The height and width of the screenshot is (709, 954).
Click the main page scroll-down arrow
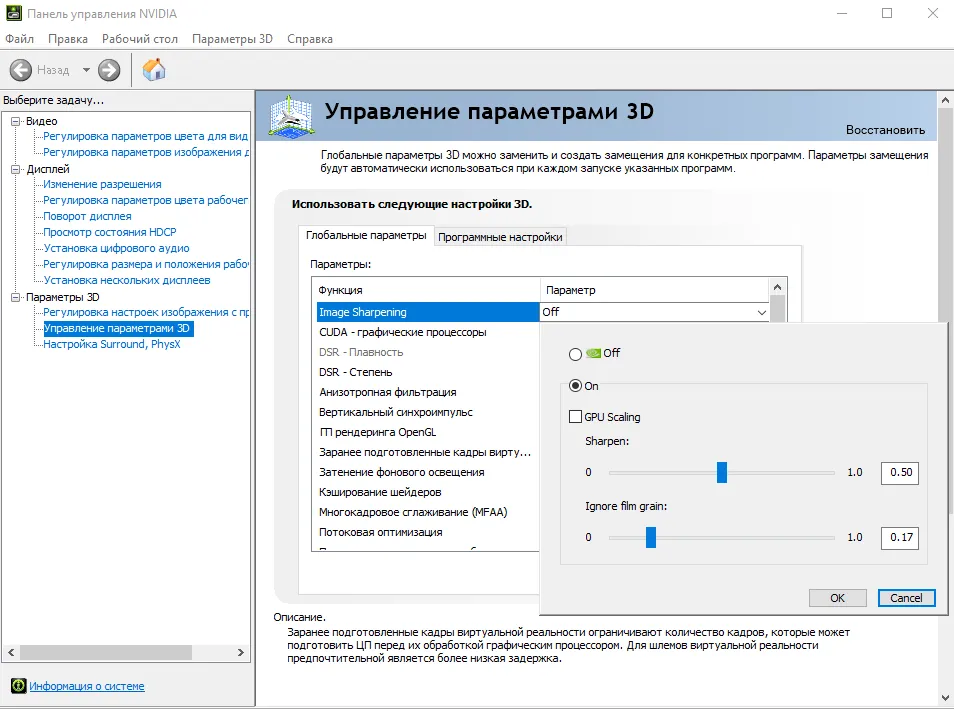(945, 697)
